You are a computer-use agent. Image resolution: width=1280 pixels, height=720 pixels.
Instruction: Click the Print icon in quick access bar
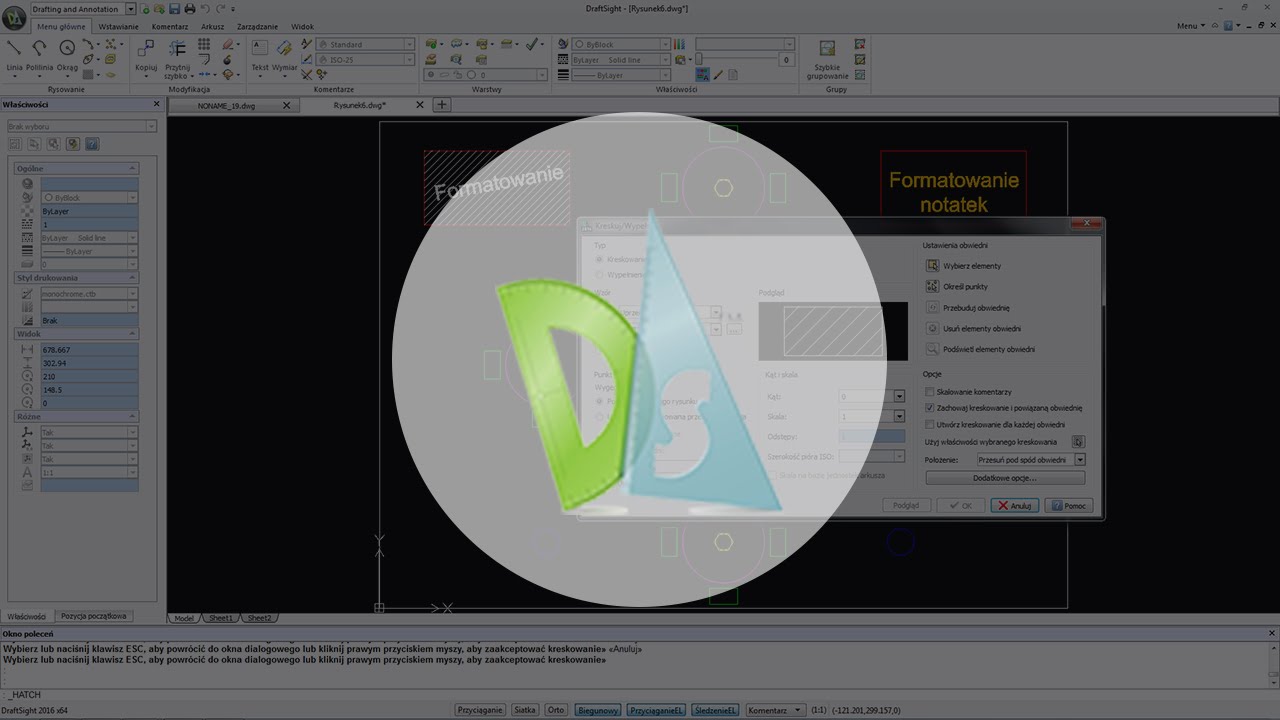(191, 9)
